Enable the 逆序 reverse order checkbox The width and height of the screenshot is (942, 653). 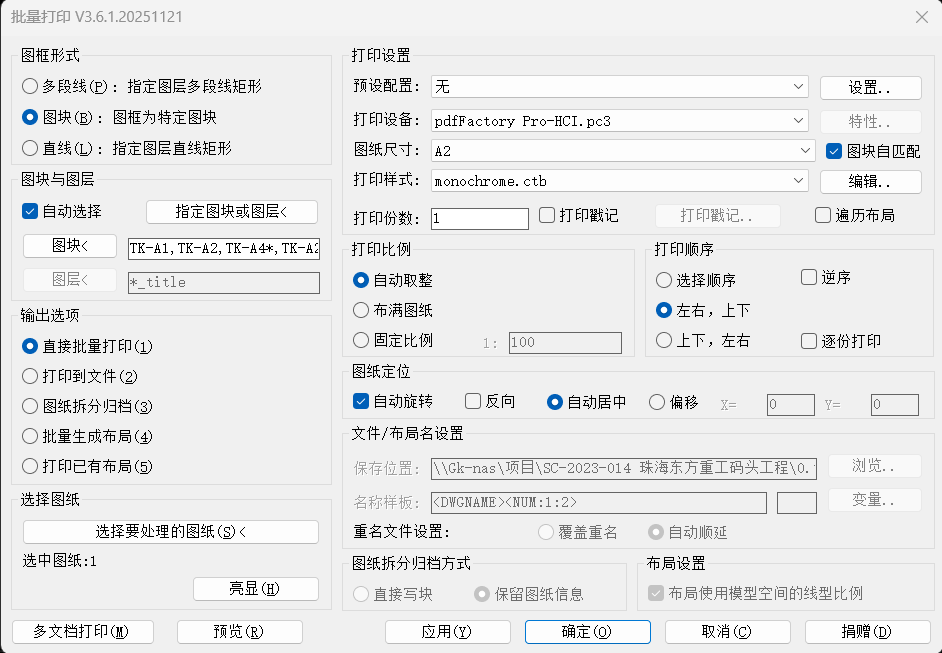pyautogui.click(x=809, y=277)
